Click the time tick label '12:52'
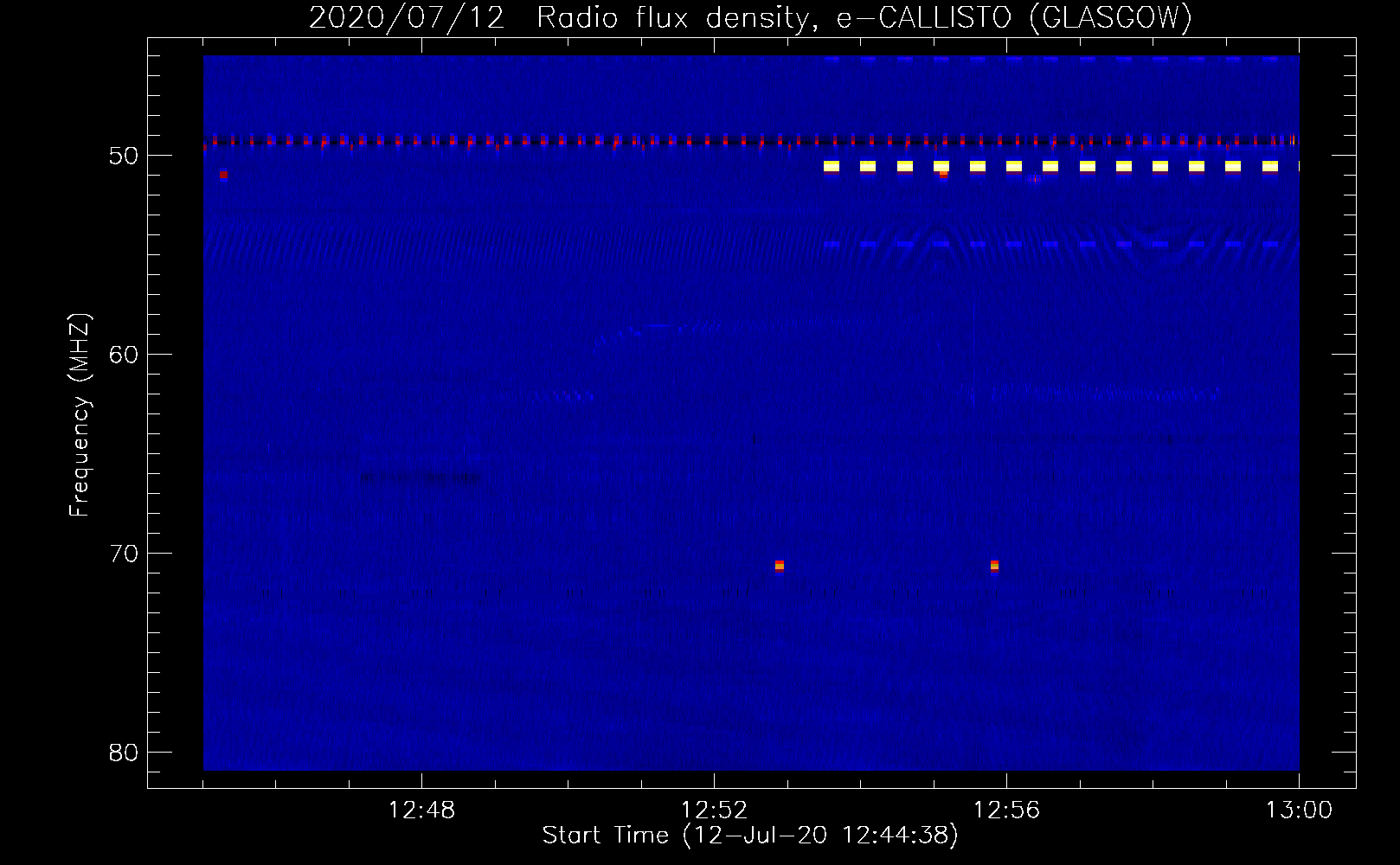The width and height of the screenshot is (1400, 865). click(714, 811)
